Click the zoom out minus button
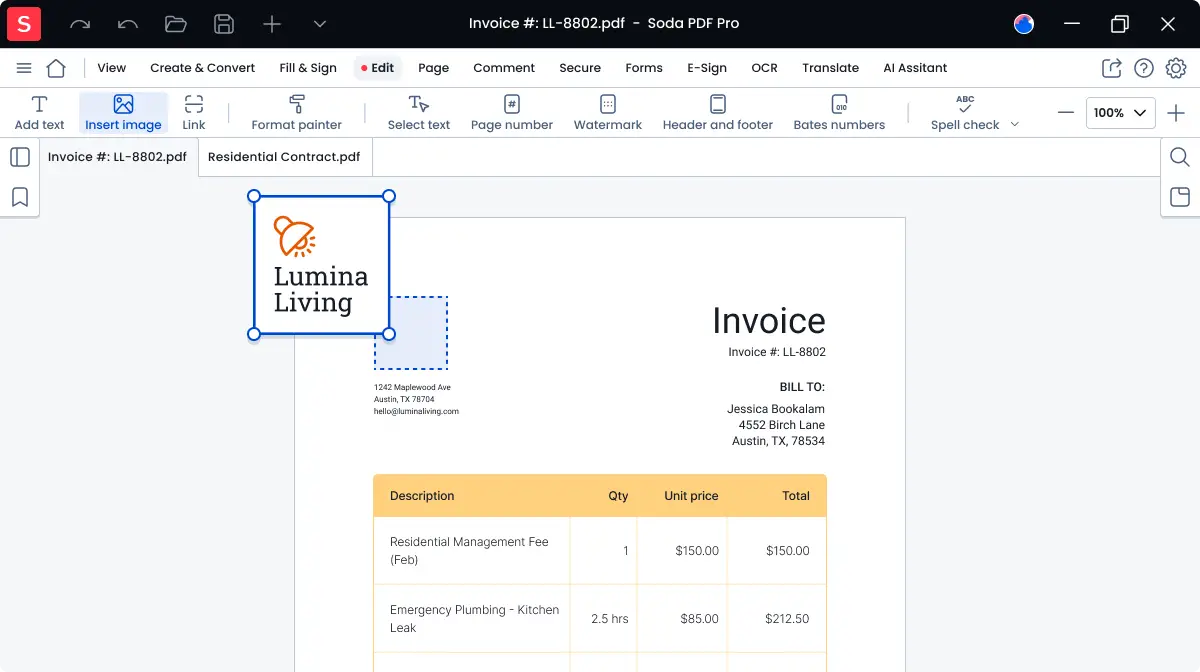The width and height of the screenshot is (1200, 672). tap(1066, 113)
